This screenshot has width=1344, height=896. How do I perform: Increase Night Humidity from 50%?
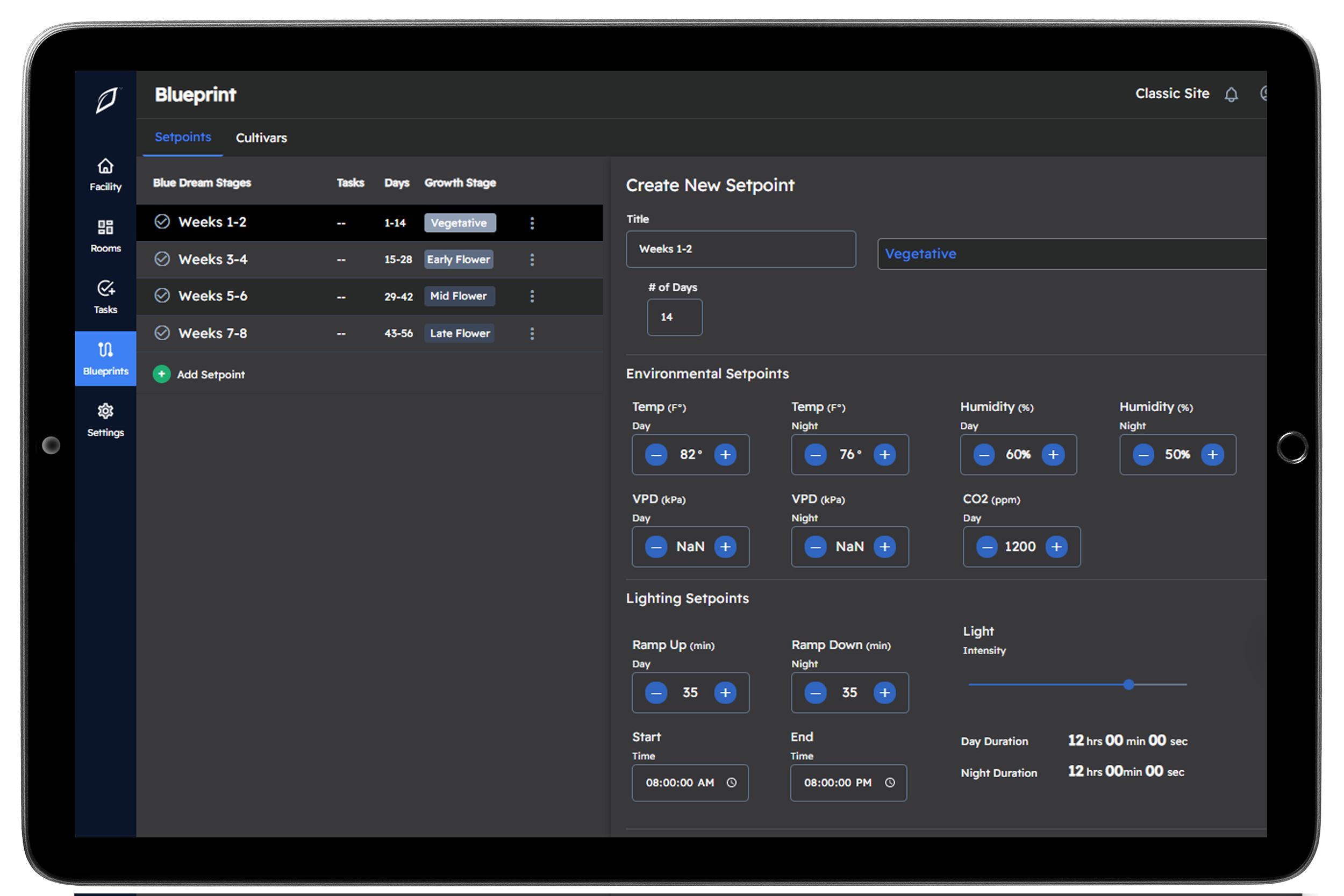click(x=1213, y=455)
